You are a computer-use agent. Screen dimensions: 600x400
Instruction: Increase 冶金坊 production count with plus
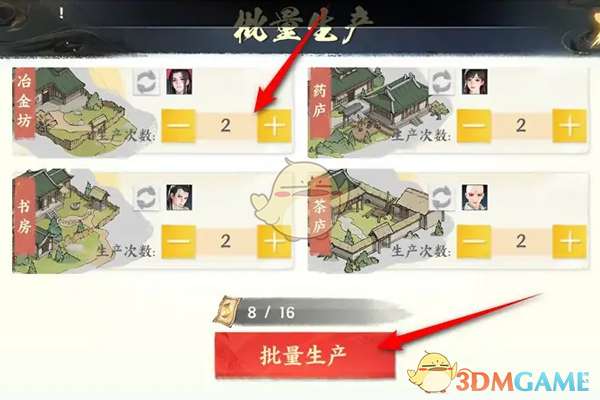pyautogui.click(x=274, y=126)
